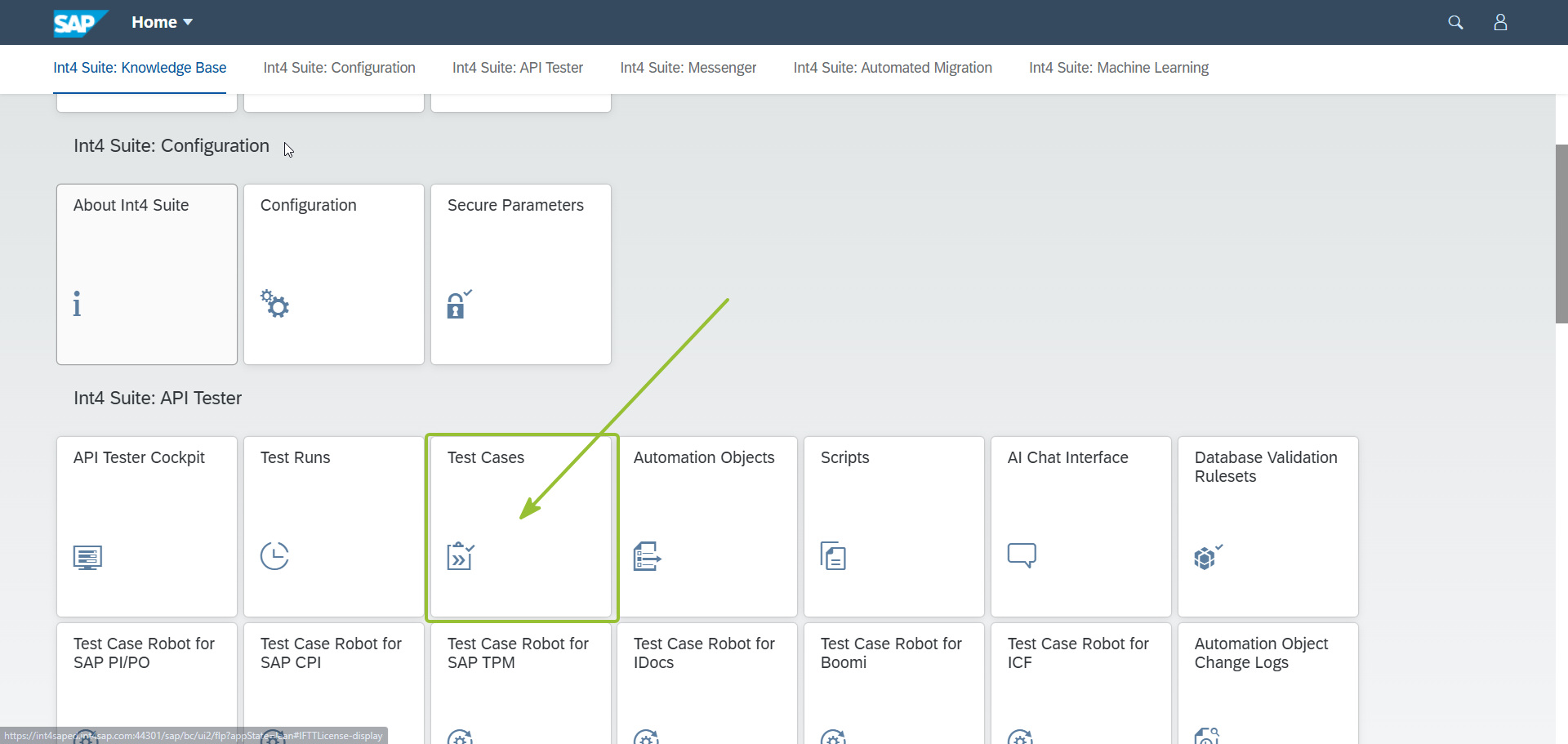Click the info icon on About Int4 Suite tile

(x=77, y=304)
